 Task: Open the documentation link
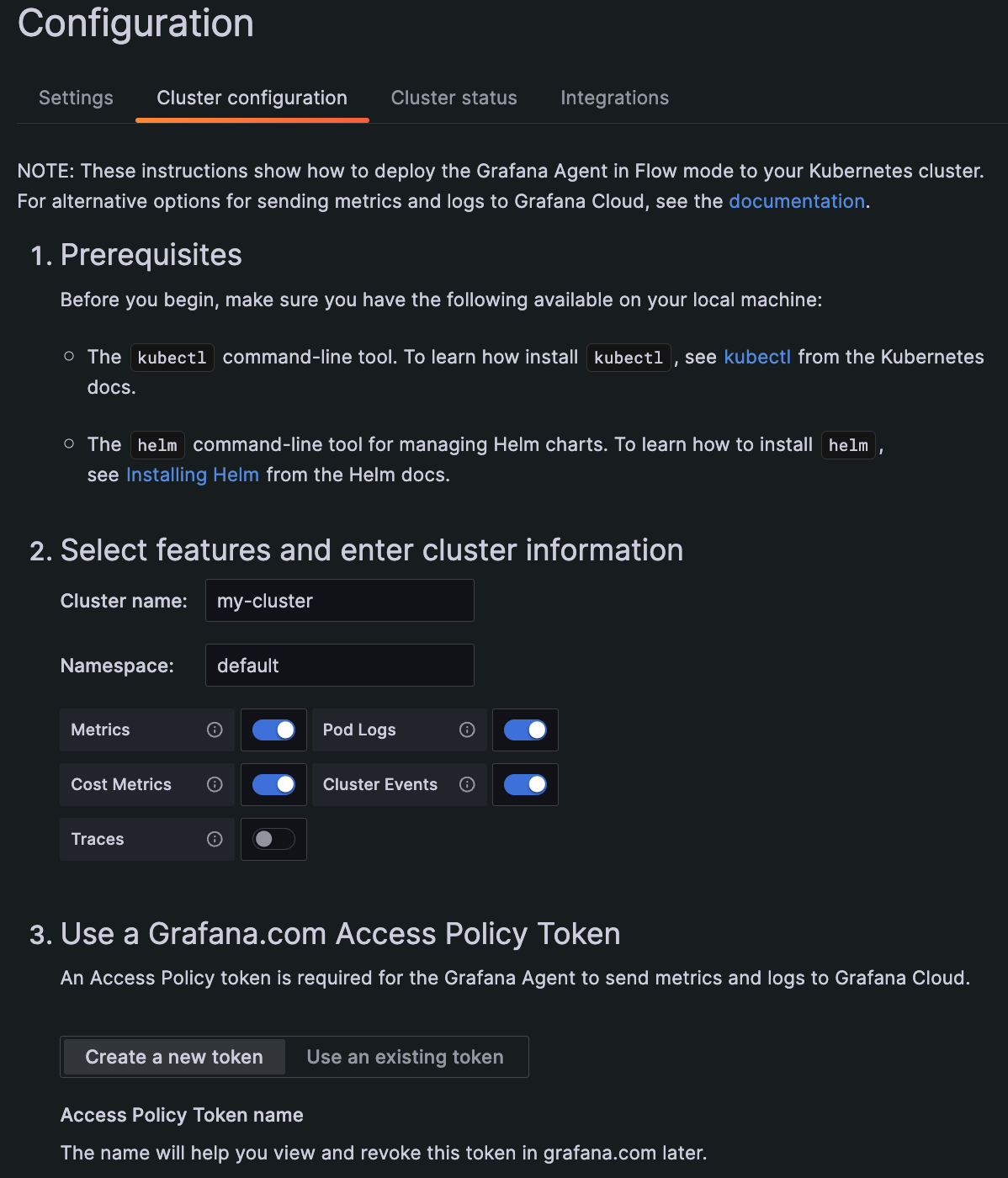click(x=796, y=201)
